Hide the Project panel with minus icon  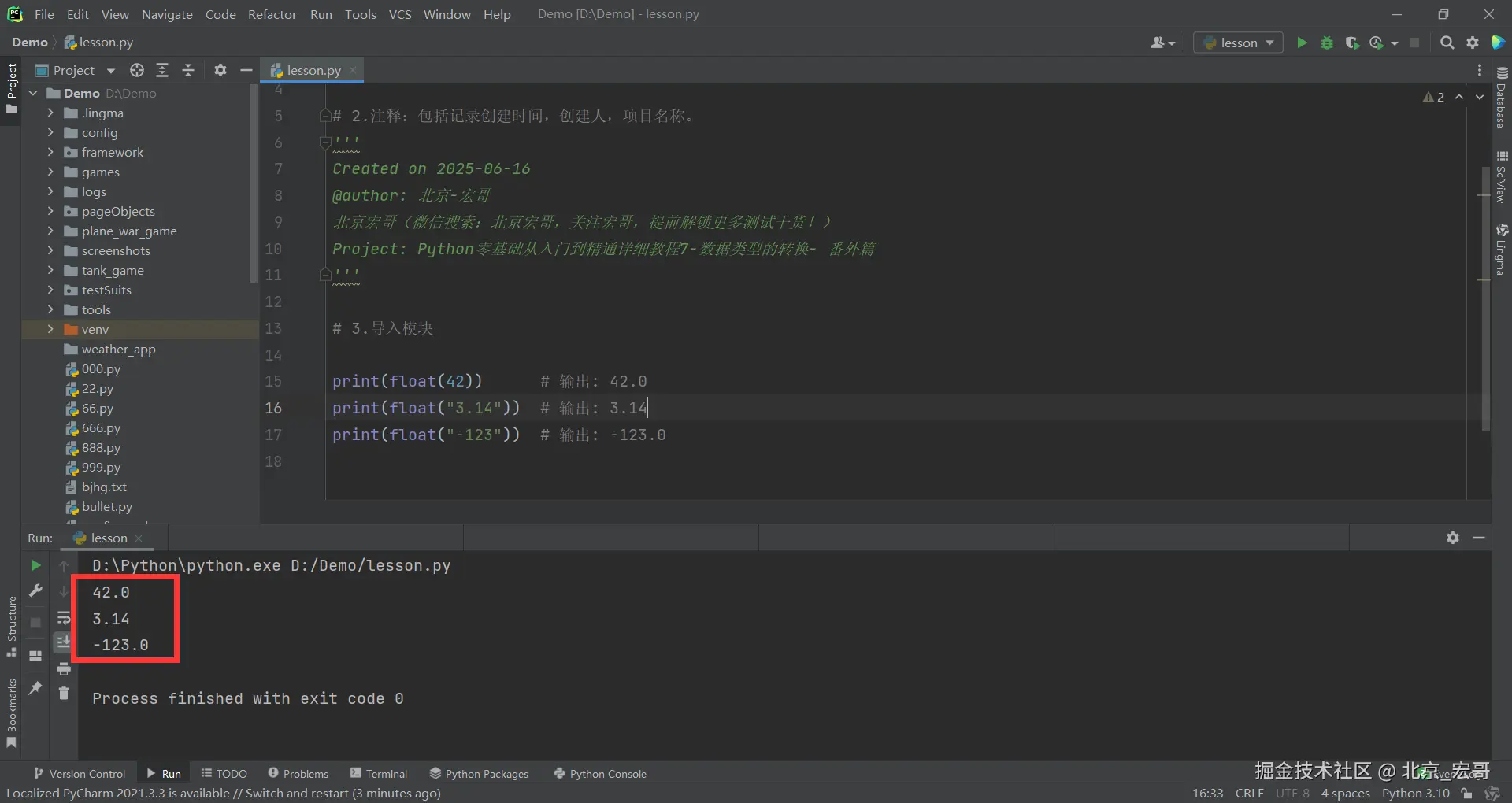coord(246,70)
